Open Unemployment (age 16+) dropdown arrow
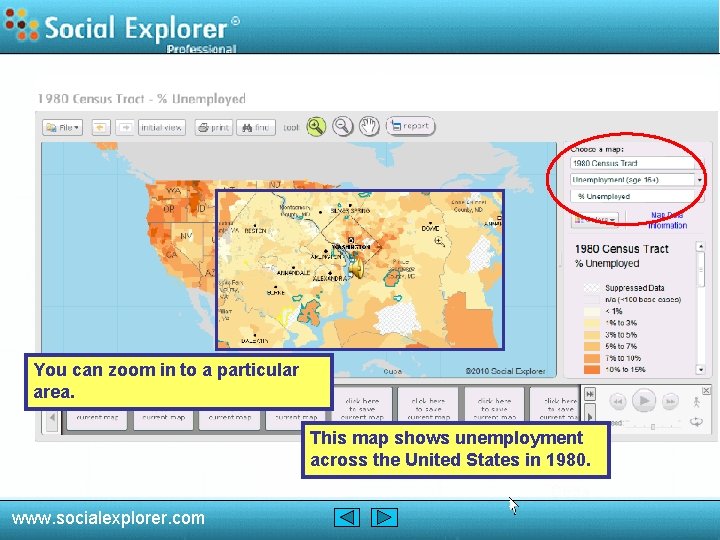 699,180
